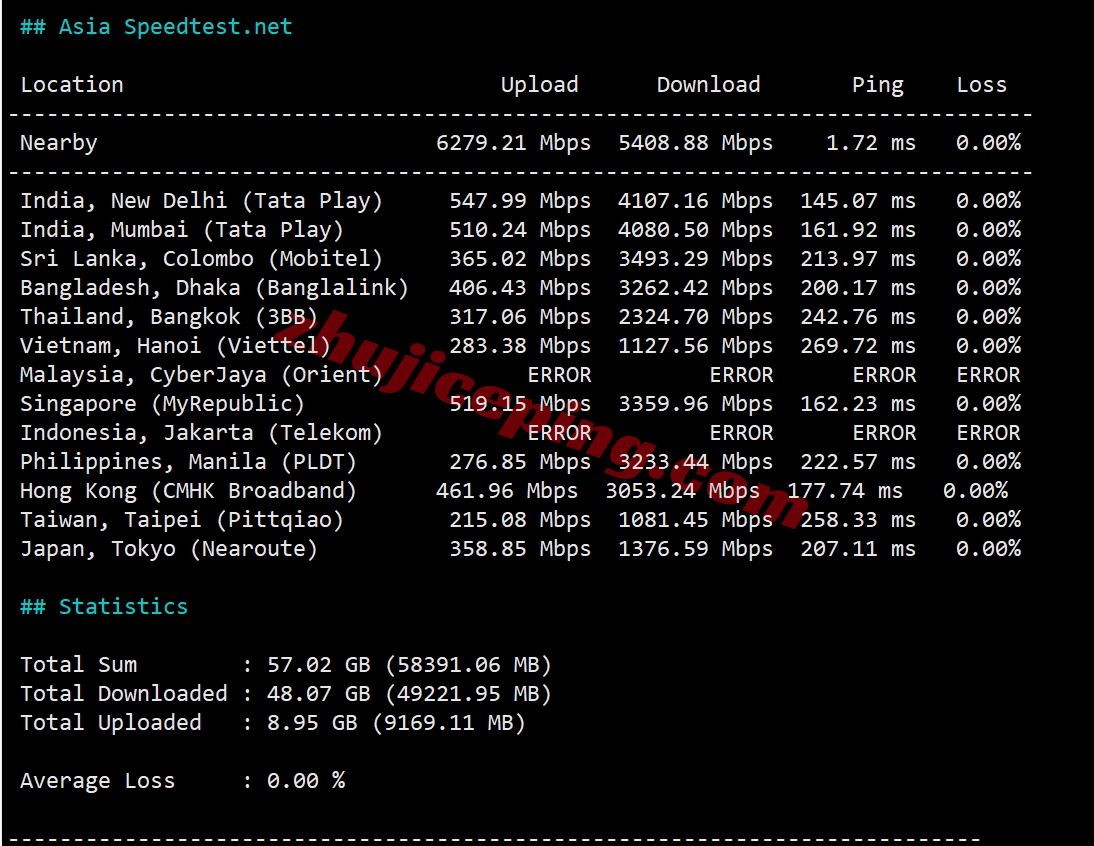Select the Sri Lanka, Colombo (Mobitel) entry
Image resolution: width=1094 pixels, height=846 pixels.
201,259
